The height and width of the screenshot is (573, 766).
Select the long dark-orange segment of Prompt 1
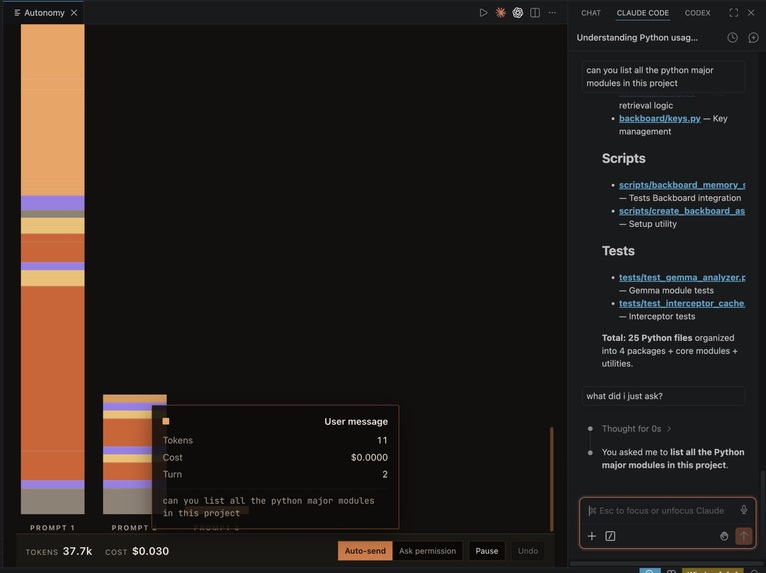click(52, 383)
